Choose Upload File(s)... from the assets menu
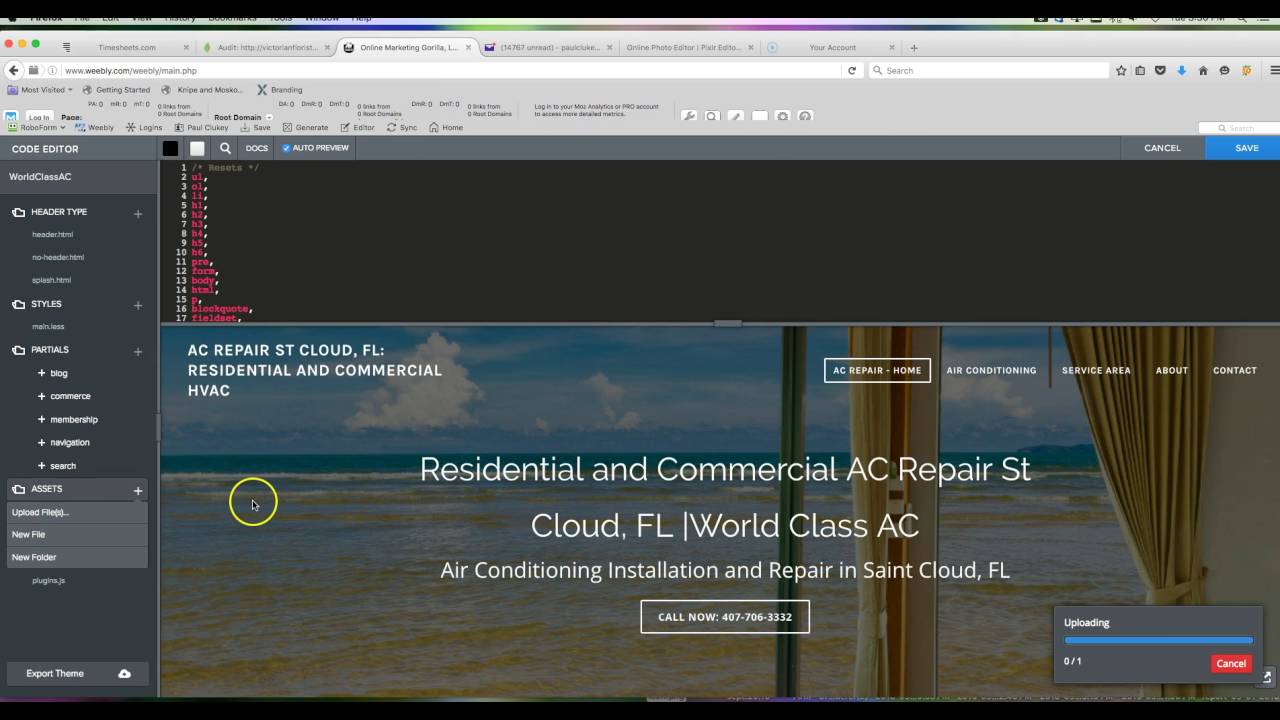This screenshot has height=720, width=1280. pos(77,512)
